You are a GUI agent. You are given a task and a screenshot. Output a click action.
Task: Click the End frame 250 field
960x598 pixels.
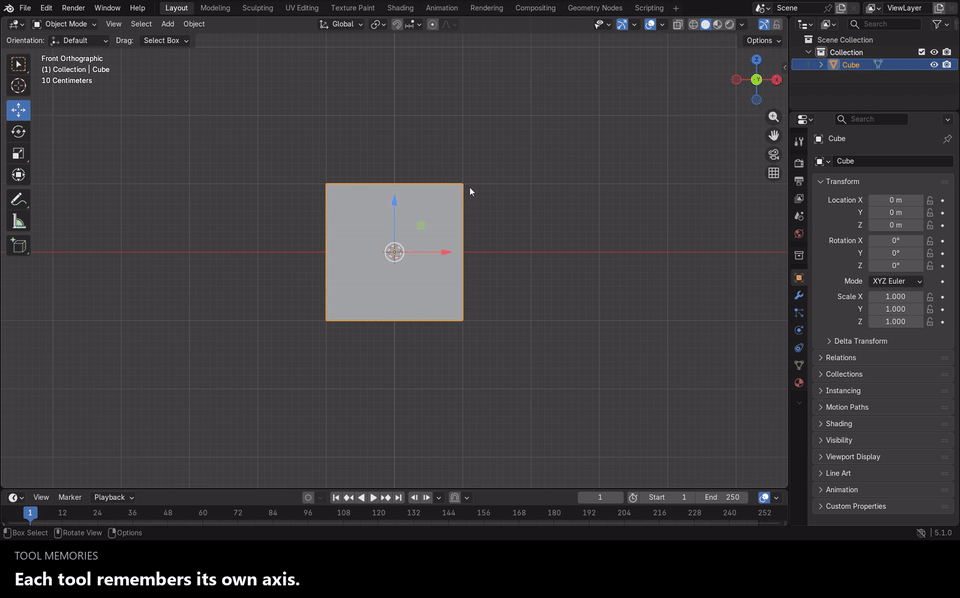[722, 498]
